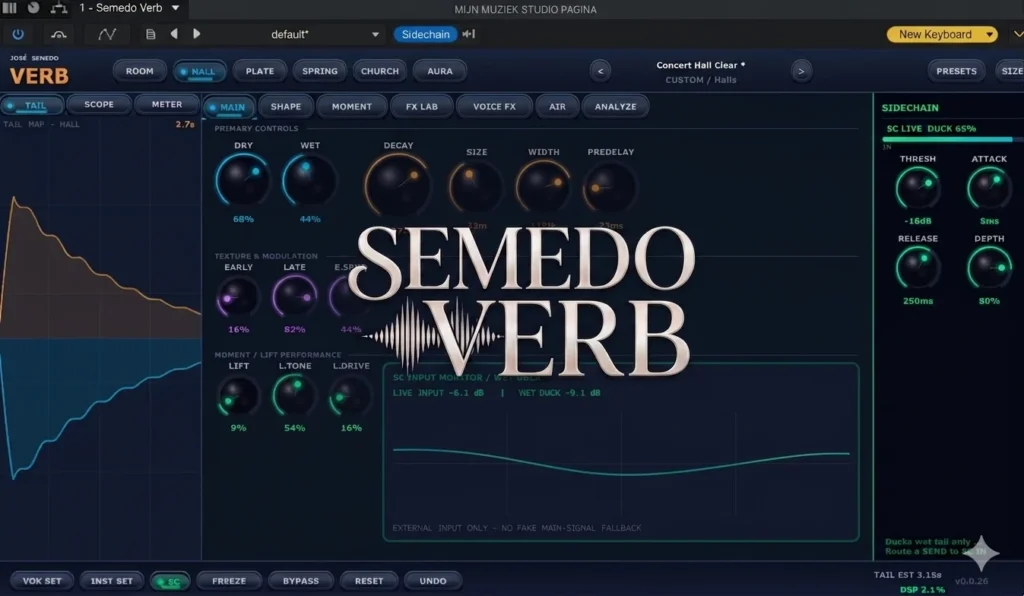Image resolution: width=1024 pixels, height=596 pixels.
Task: Click the bypass arc icon next to power
Action: click(59, 34)
